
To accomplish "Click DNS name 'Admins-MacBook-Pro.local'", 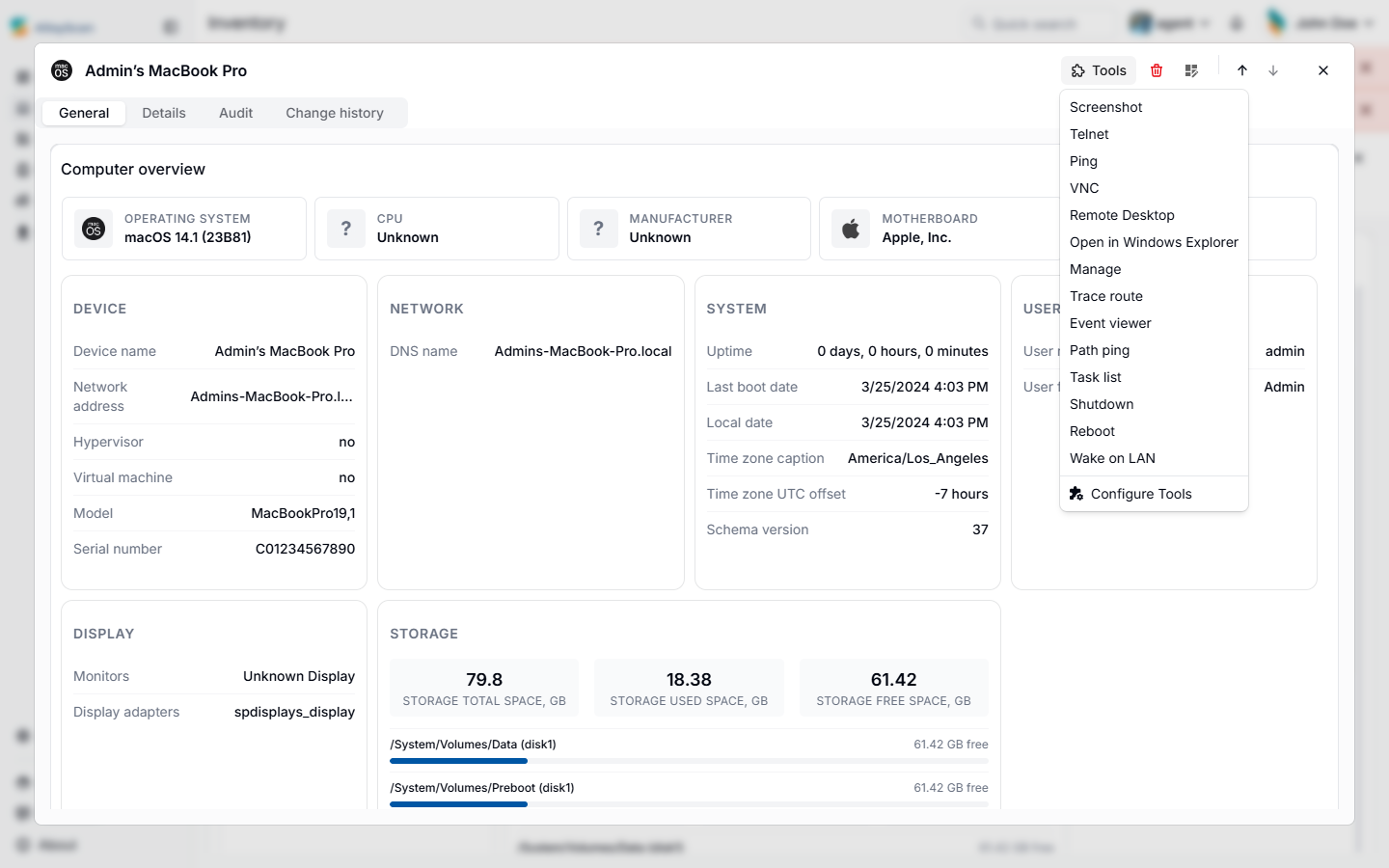I will (x=583, y=351).
